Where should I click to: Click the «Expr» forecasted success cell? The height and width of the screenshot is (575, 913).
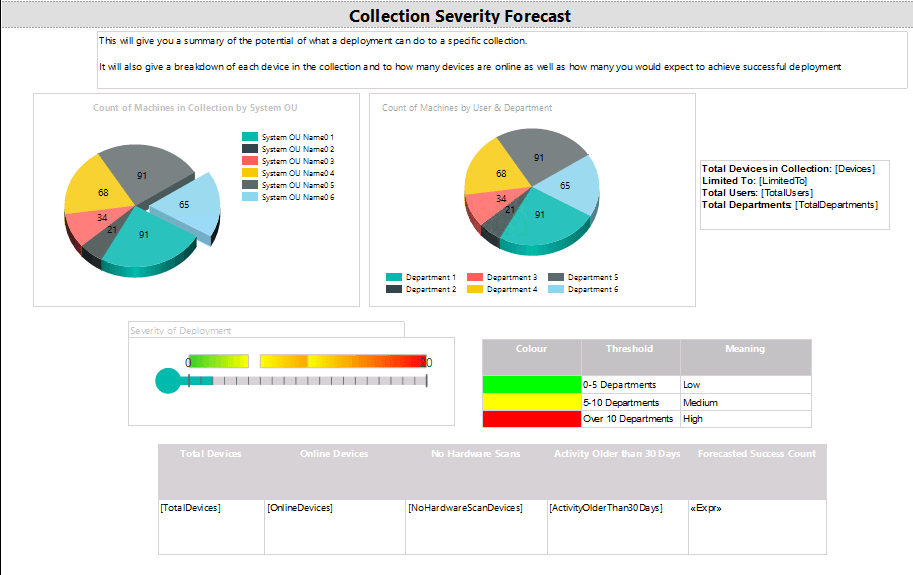pos(757,527)
